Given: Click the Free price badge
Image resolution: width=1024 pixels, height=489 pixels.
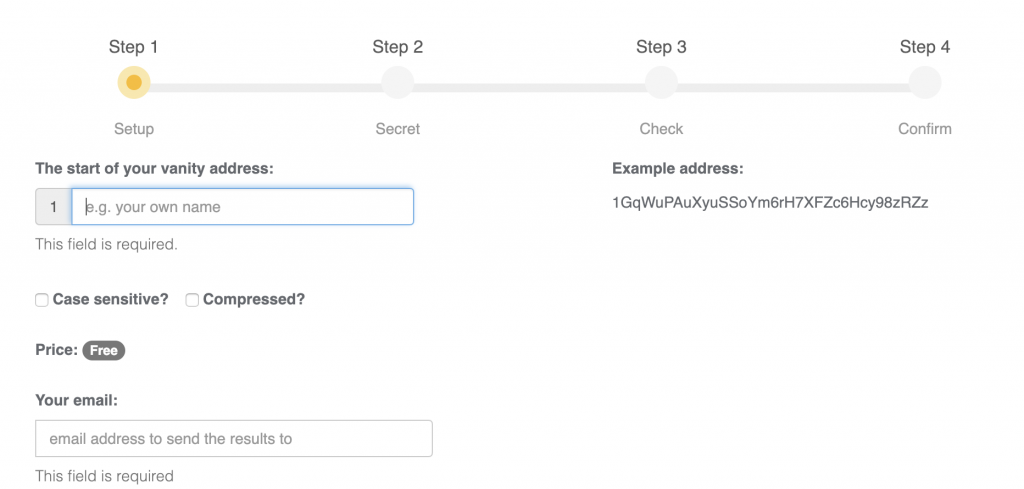Looking at the screenshot, I should [104, 351].
